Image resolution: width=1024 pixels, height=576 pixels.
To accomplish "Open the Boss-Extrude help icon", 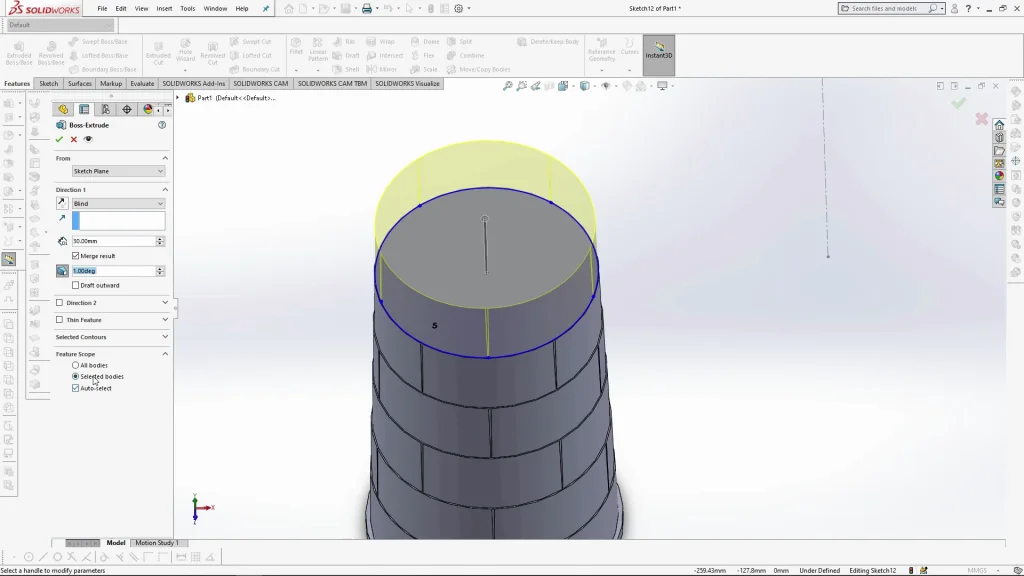I will pyautogui.click(x=162, y=125).
